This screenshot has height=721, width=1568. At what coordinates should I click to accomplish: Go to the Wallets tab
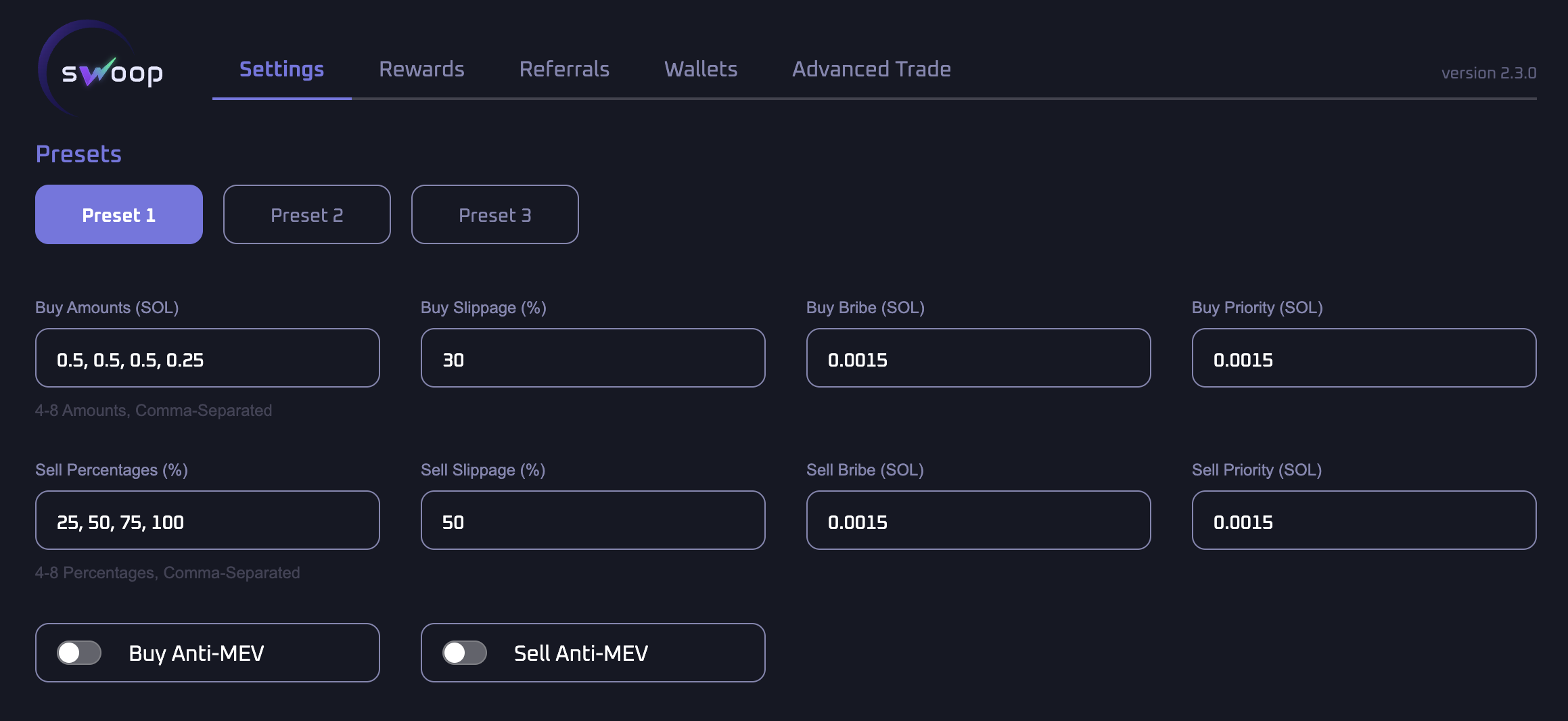[701, 69]
